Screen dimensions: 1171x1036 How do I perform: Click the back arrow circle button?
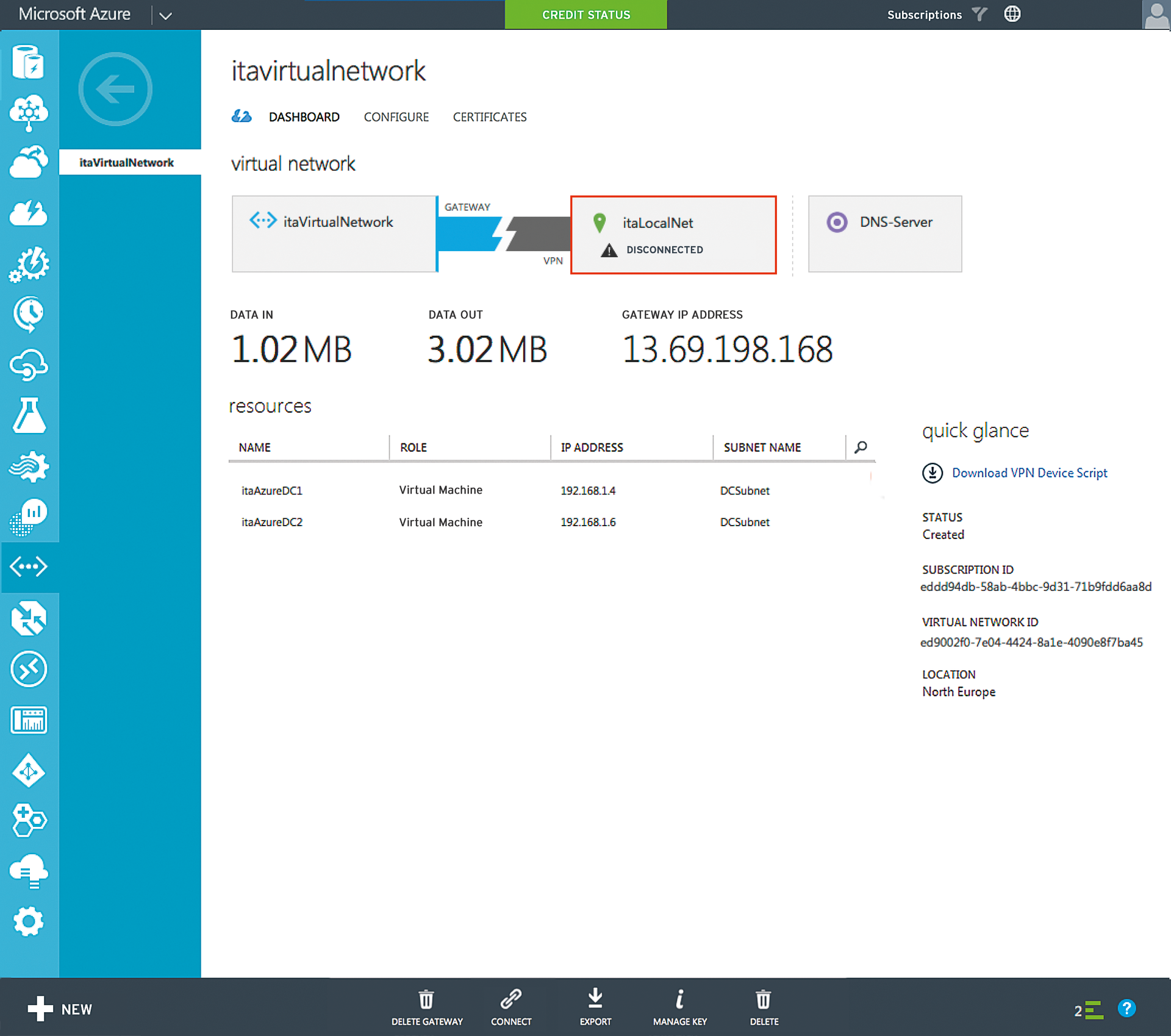[115, 89]
